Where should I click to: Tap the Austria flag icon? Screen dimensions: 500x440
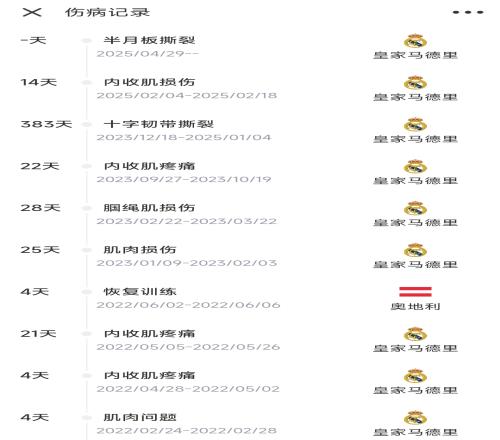pos(415,292)
